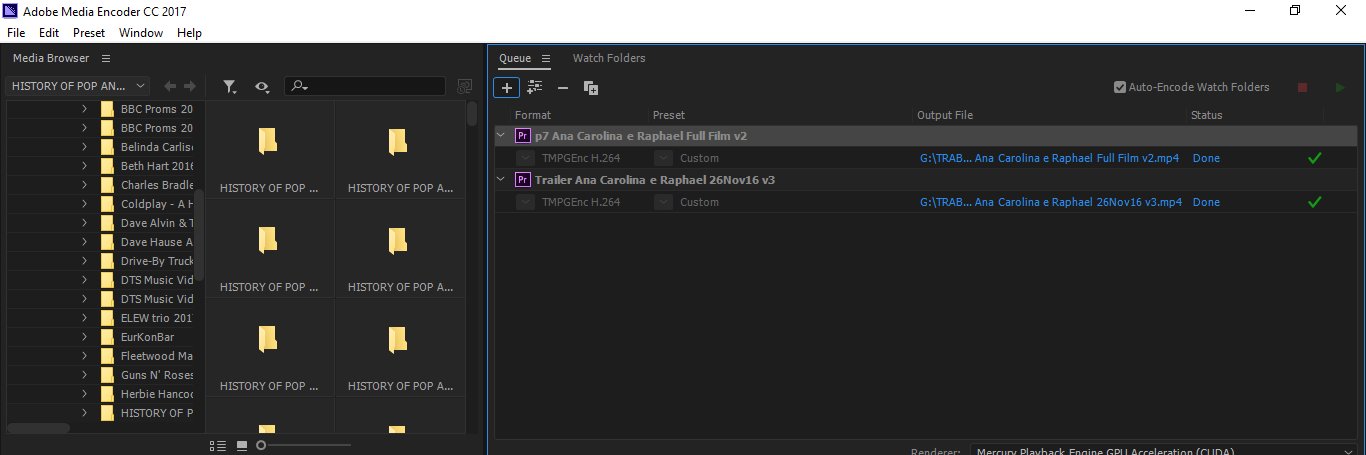1366x455 pixels.
Task: Click the EurKonBar folder icon
Action: tap(107, 337)
